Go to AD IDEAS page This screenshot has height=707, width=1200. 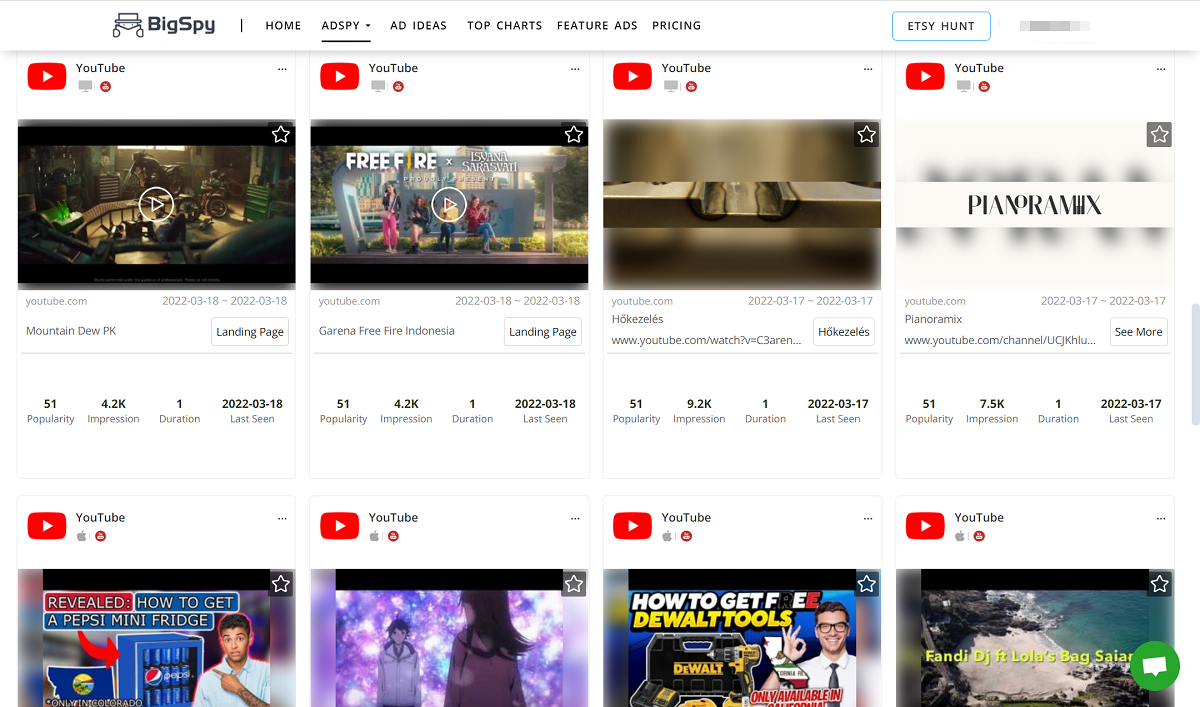[x=418, y=26]
